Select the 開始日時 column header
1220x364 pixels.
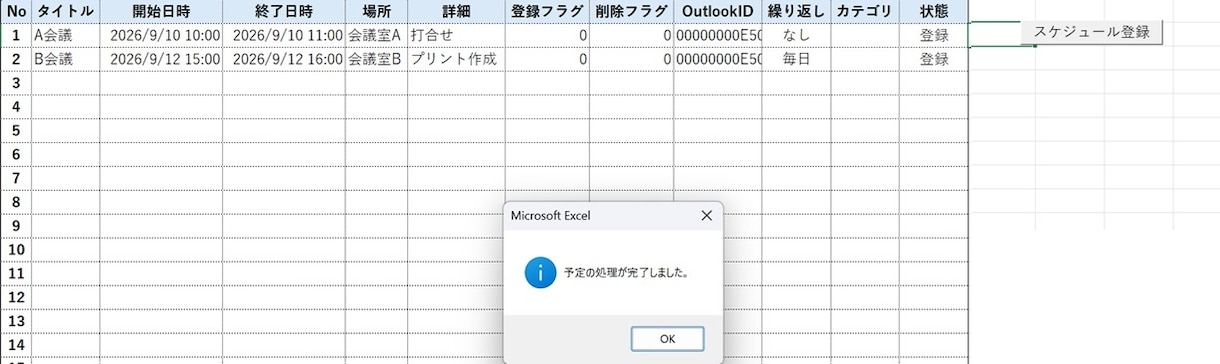tap(161, 11)
